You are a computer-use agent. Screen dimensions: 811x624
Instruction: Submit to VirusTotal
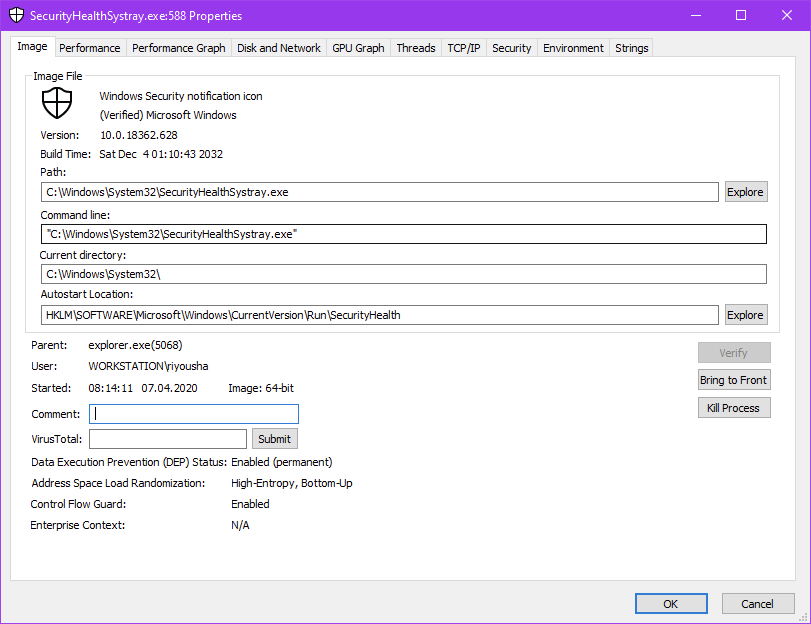pos(275,439)
